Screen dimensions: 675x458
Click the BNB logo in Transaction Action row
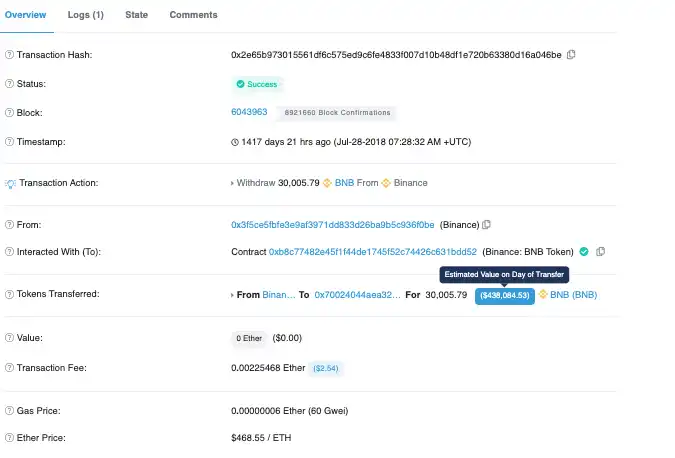pyautogui.click(x=327, y=183)
